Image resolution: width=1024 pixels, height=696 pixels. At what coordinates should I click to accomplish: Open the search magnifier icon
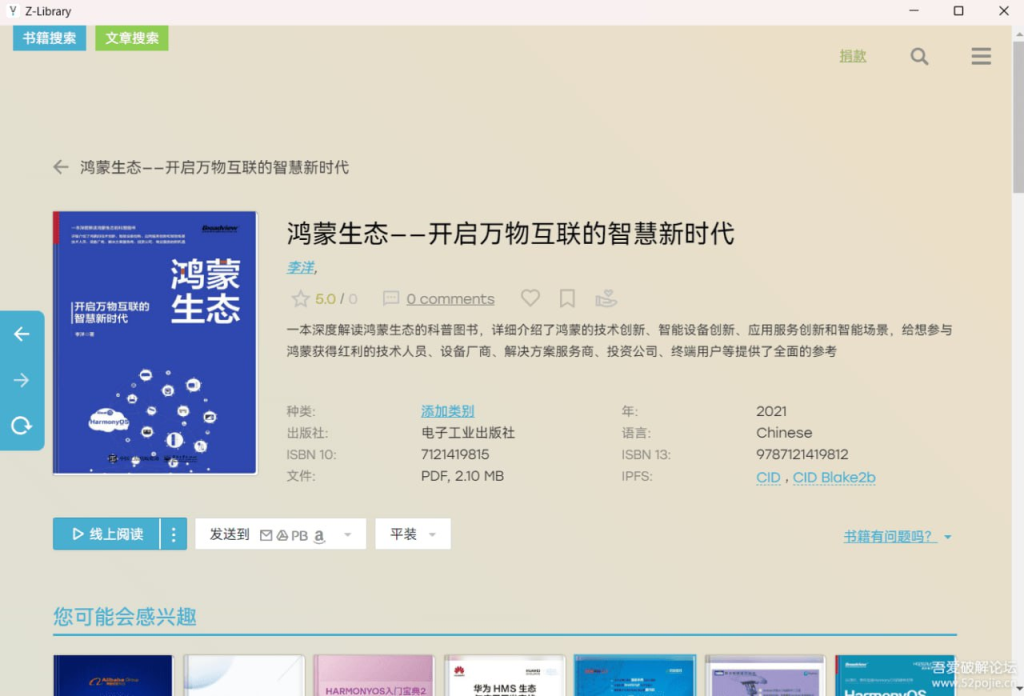click(919, 57)
